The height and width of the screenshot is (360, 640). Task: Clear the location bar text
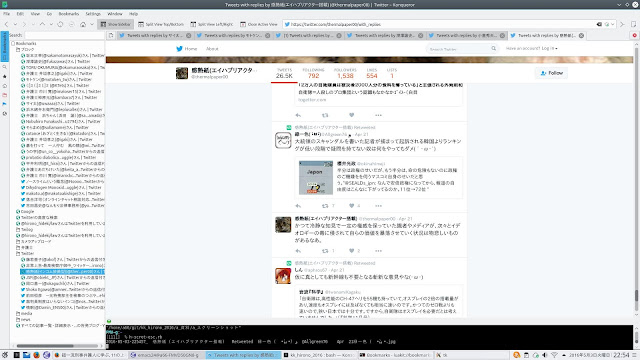[x=599, y=24]
